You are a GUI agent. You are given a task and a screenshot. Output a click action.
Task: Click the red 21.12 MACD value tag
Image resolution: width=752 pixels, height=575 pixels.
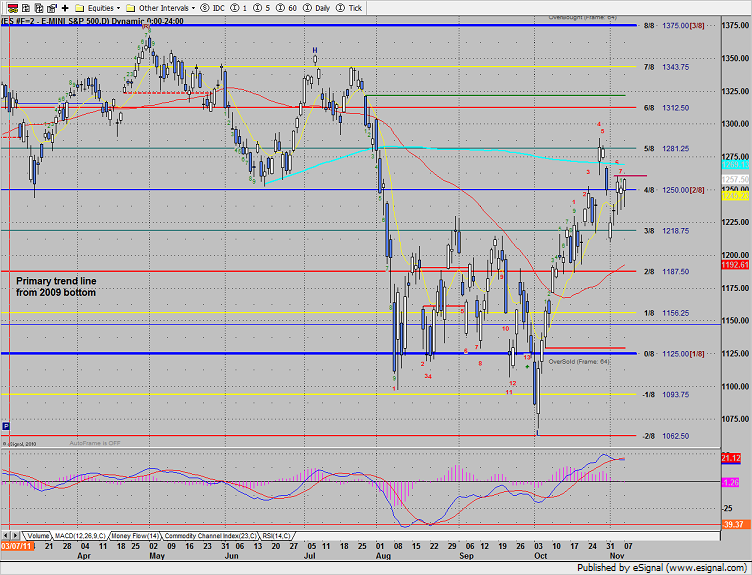point(731,458)
